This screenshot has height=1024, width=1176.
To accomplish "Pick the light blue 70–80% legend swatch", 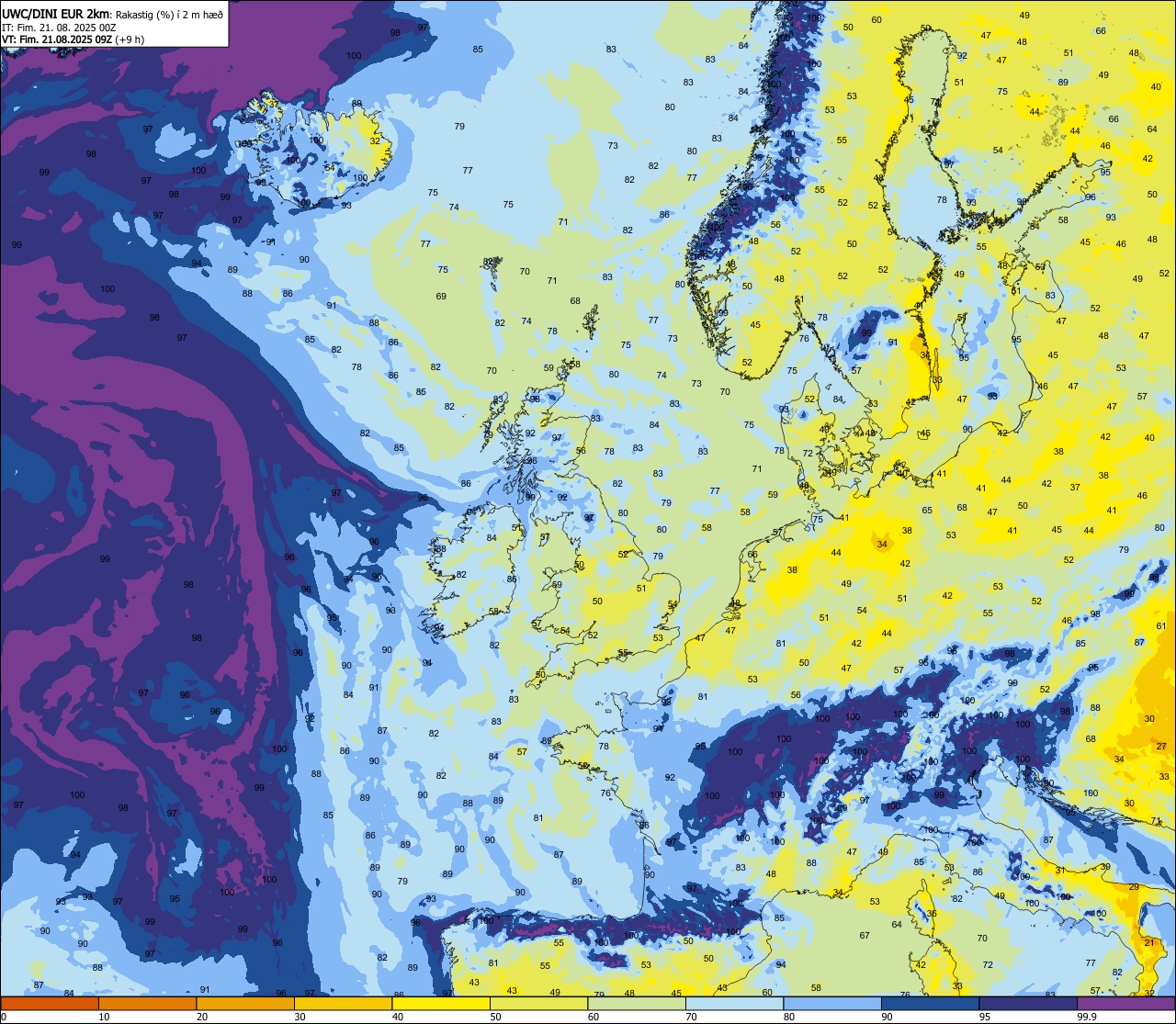I will point(734,1004).
